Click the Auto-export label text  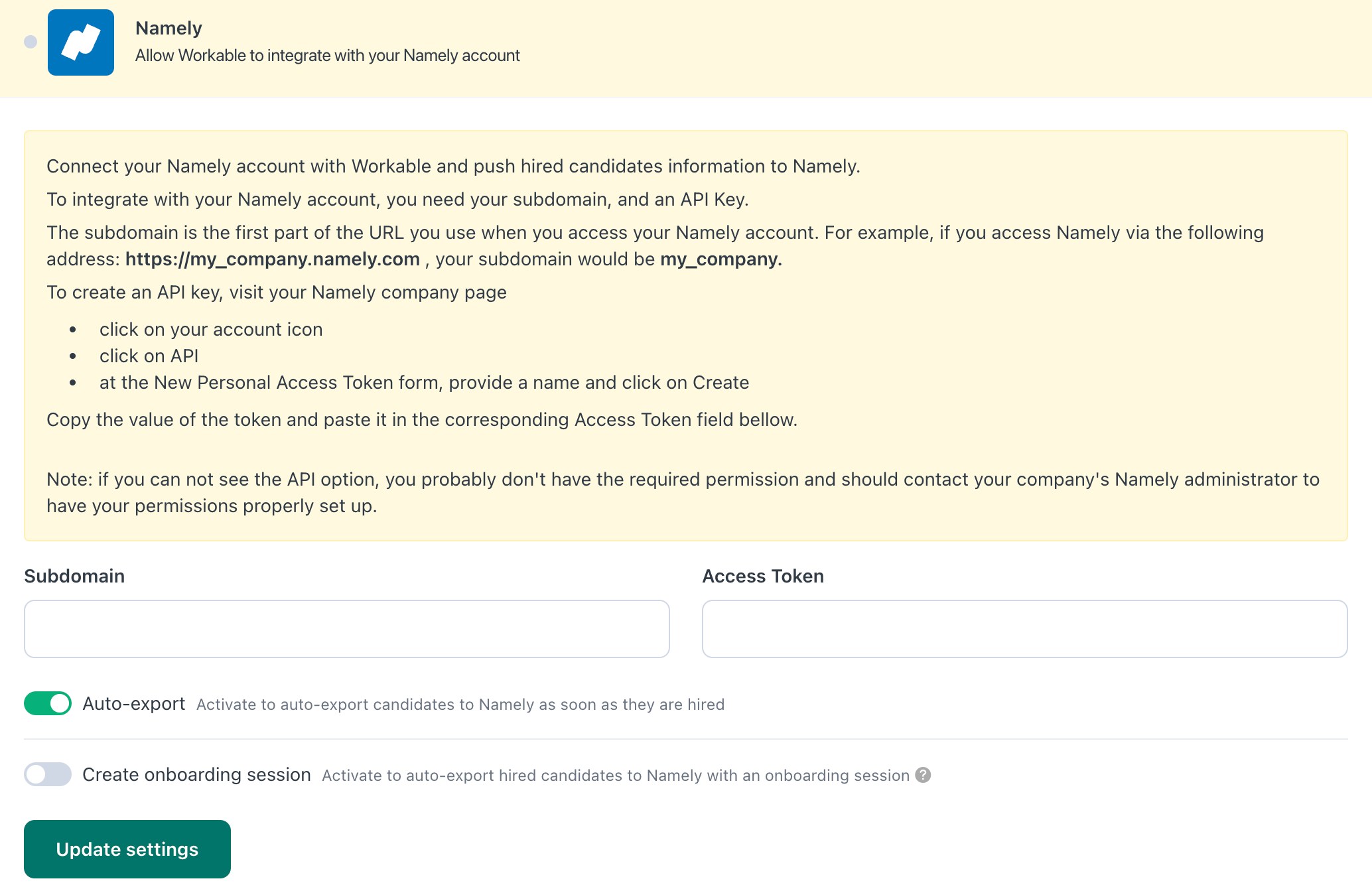134,703
